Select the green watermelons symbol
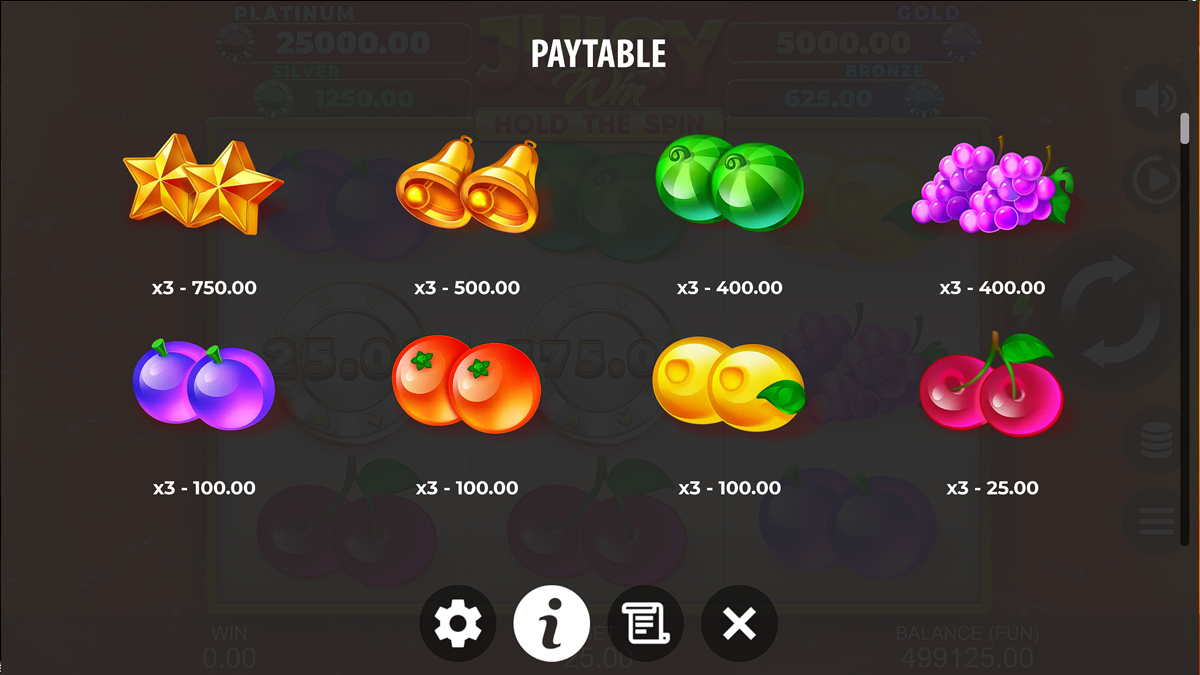This screenshot has width=1200, height=675. click(x=730, y=184)
